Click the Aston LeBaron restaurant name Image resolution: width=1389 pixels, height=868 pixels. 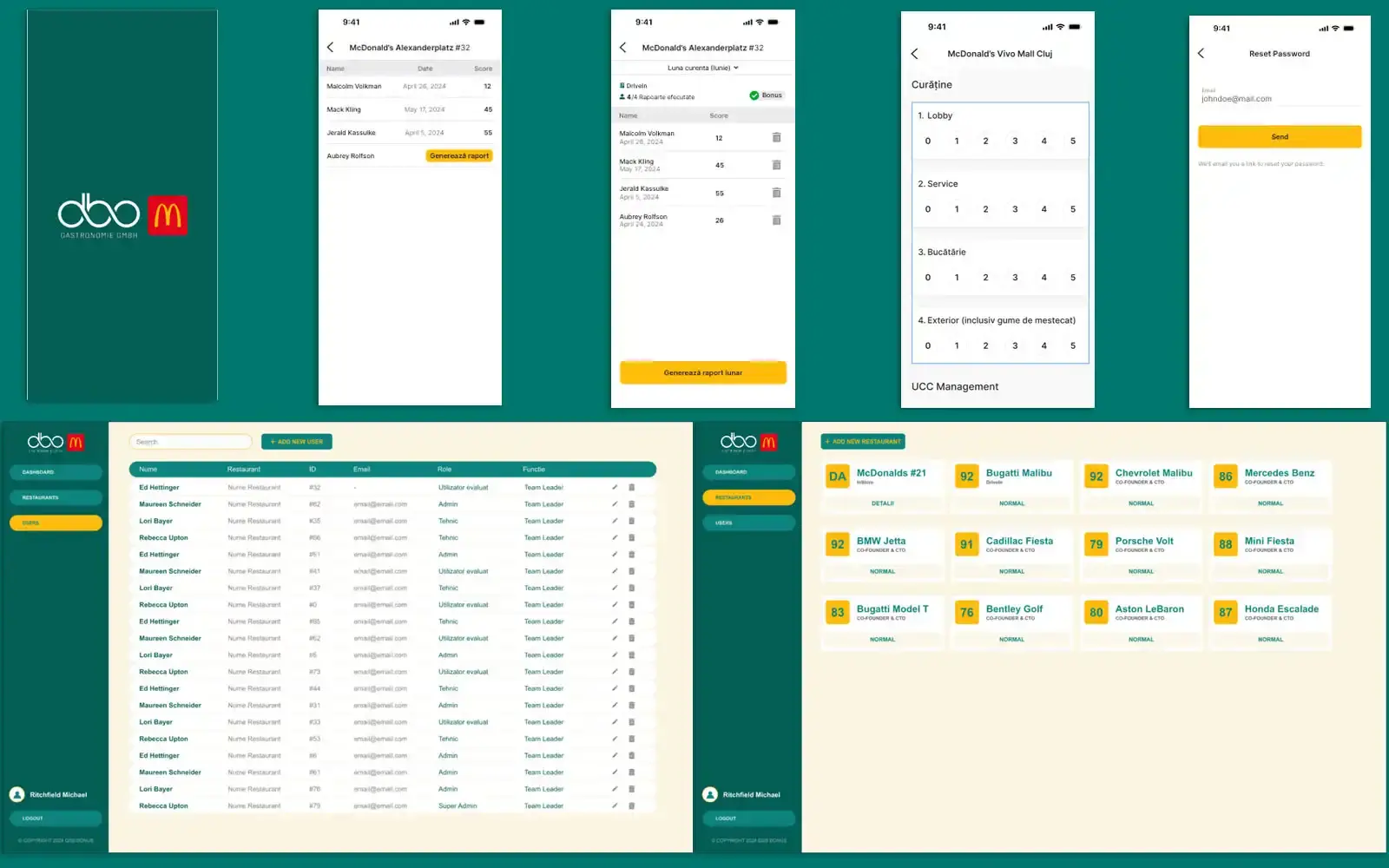(1149, 609)
